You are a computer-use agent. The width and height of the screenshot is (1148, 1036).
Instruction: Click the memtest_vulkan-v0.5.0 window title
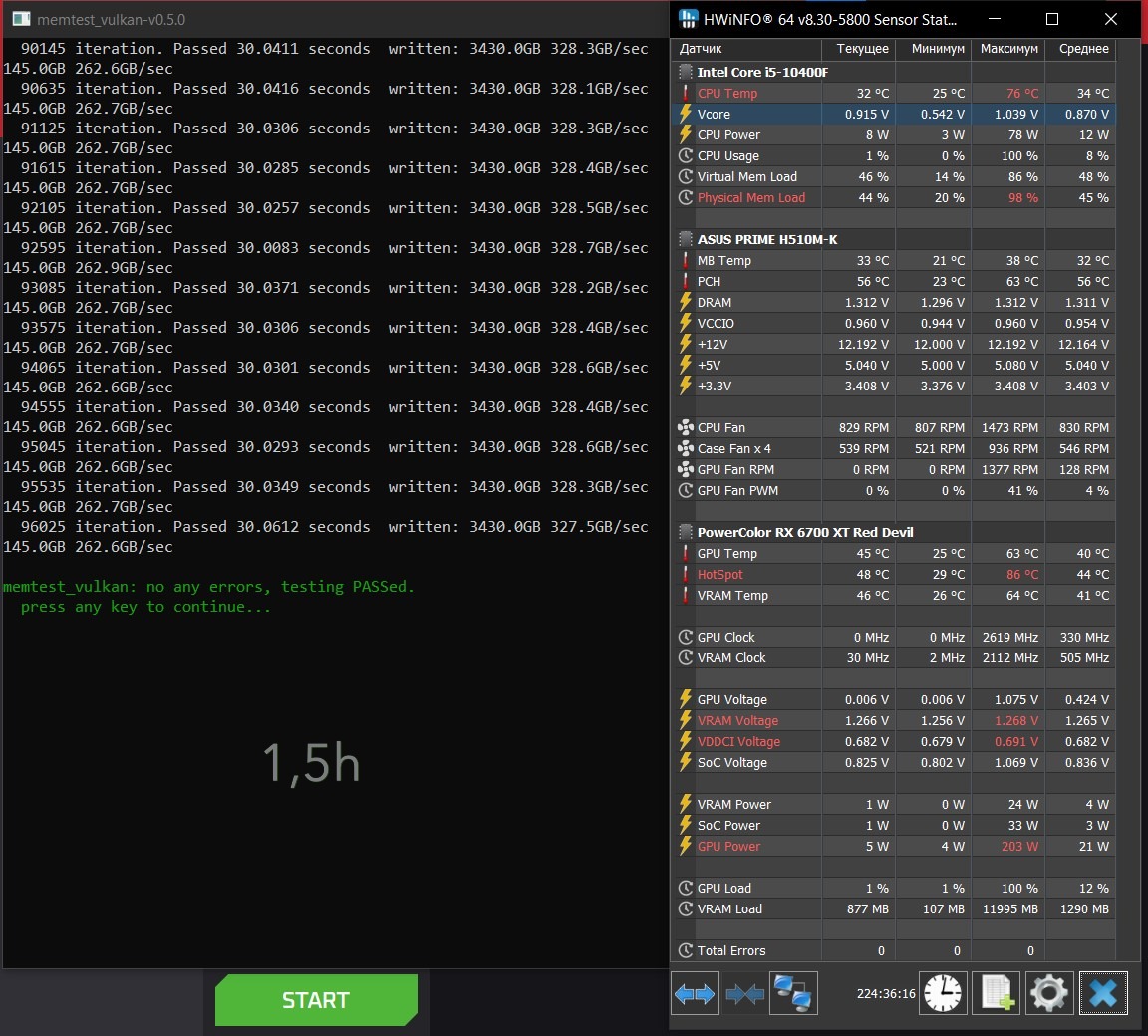pyautogui.click(x=112, y=20)
